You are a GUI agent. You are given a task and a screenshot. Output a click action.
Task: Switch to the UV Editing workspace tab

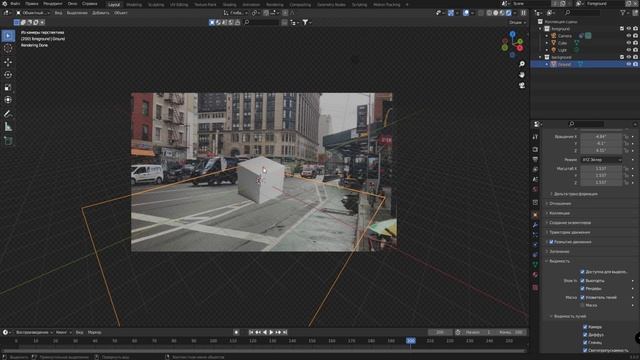[x=179, y=4]
